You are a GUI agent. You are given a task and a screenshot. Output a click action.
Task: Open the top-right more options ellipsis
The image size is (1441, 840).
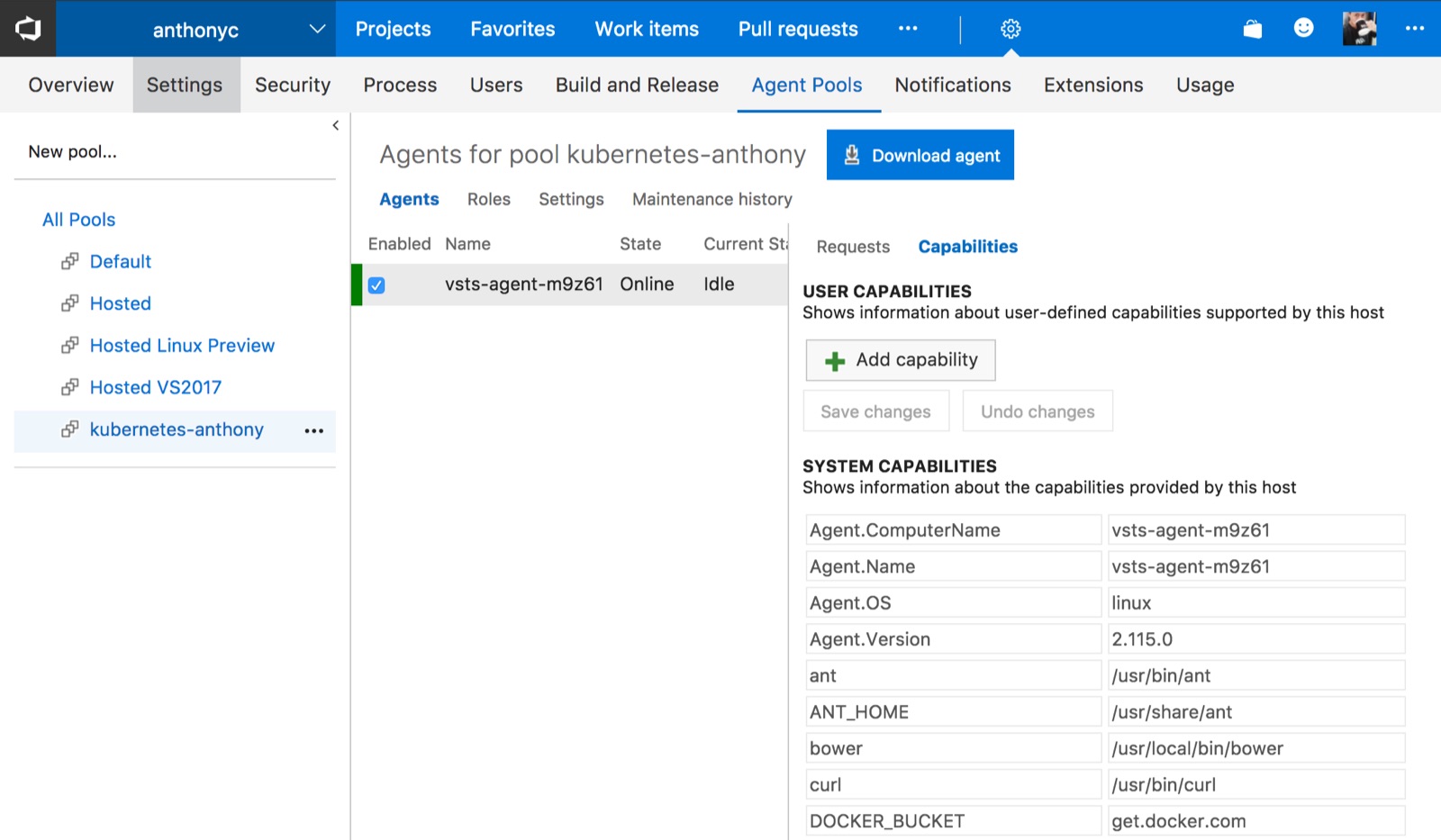pos(1414,29)
